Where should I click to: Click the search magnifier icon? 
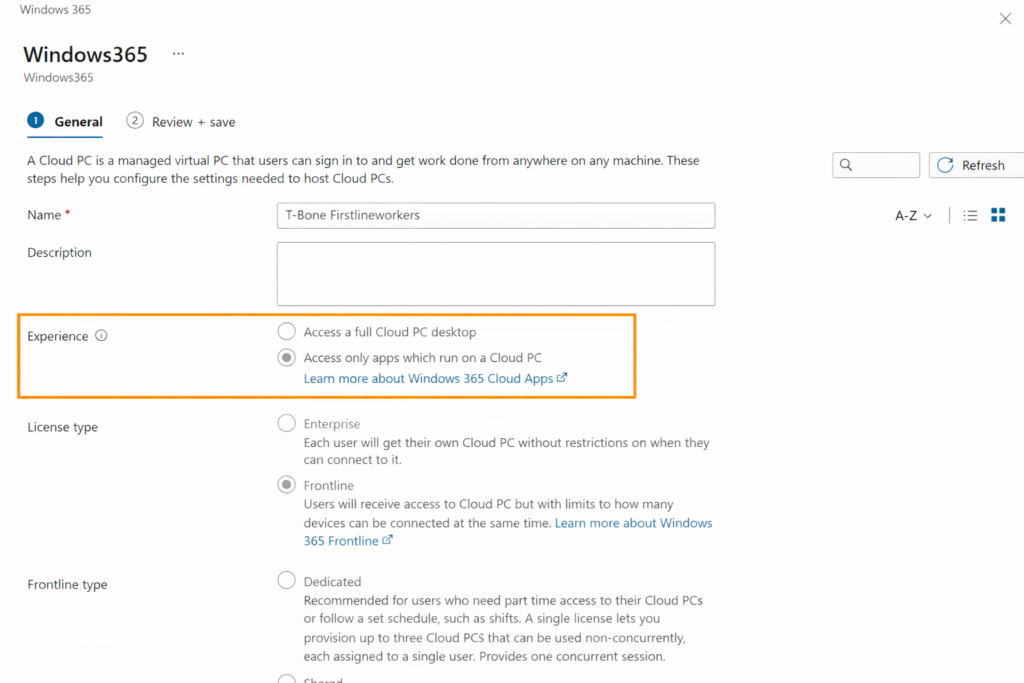tap(846, 165)
